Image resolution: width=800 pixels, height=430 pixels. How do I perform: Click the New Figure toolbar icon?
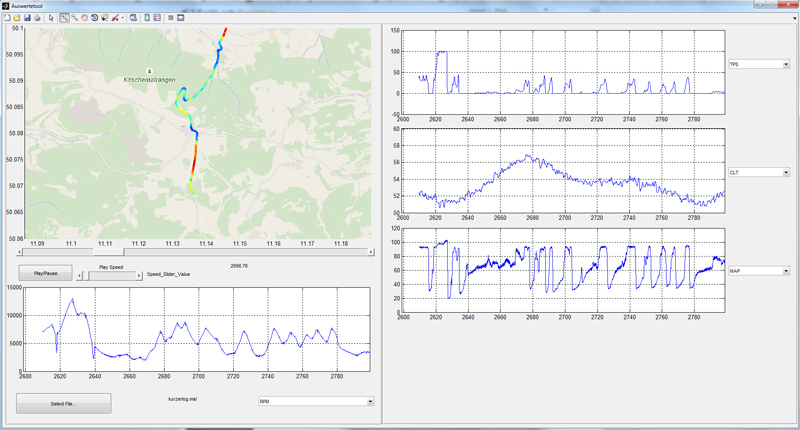pos(6,18)
